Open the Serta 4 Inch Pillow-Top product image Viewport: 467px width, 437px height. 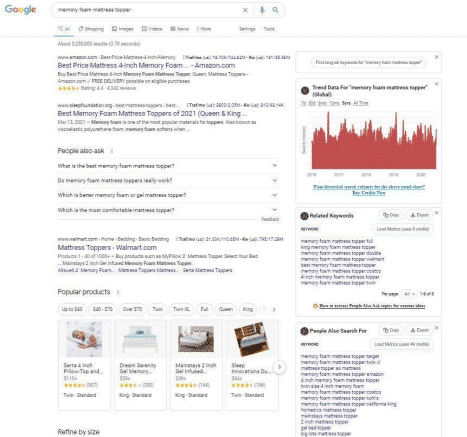(x=84, y=339)
